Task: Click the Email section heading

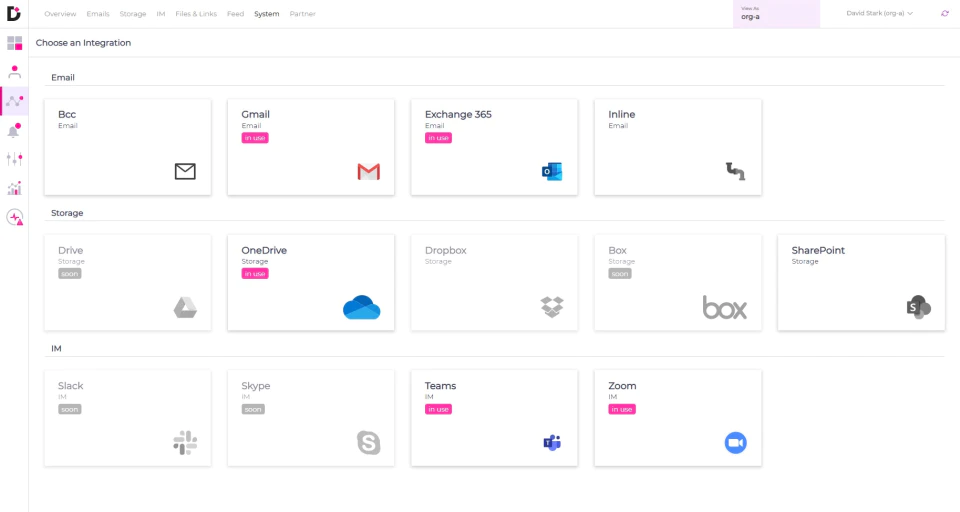Action: tap(62, 78)
